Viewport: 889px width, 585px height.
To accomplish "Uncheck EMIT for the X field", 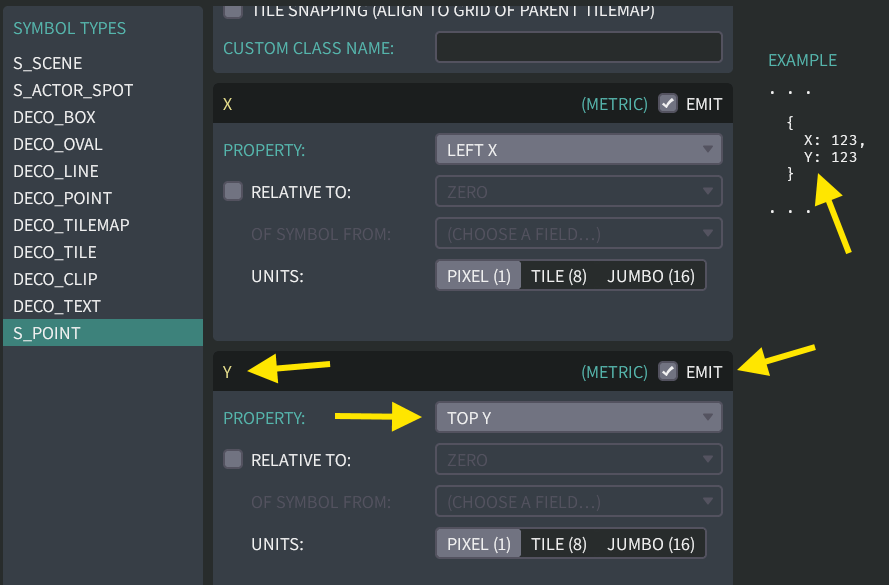I will point(668,103).
